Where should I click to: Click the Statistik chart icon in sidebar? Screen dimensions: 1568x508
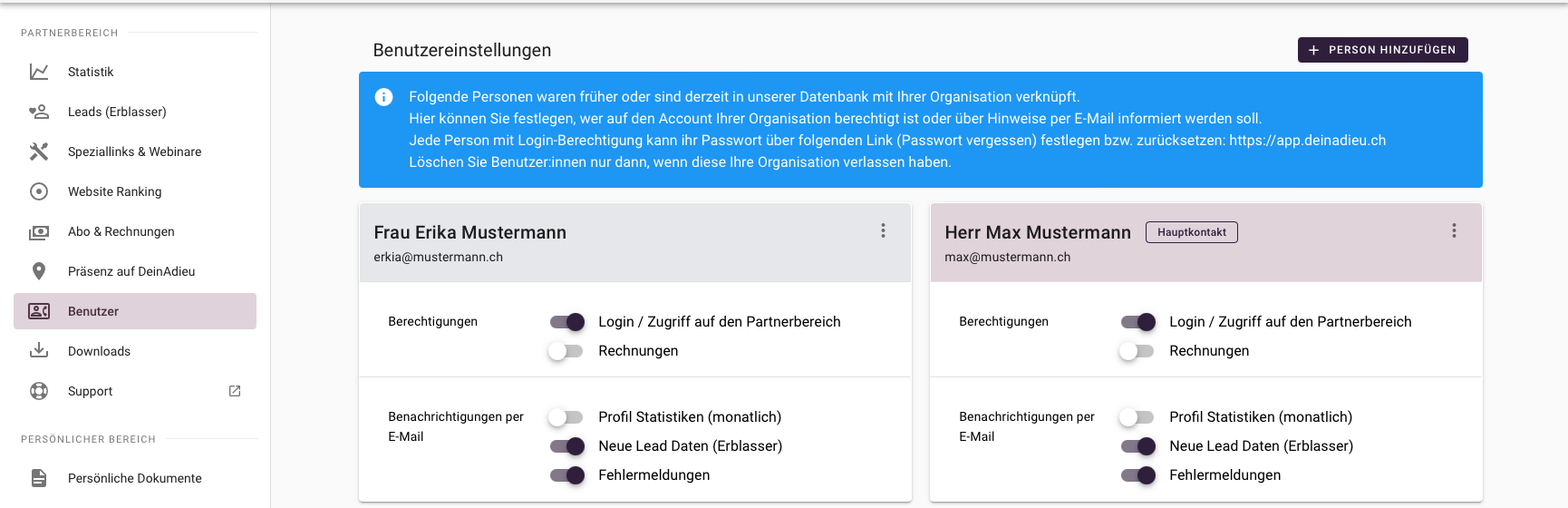coord(39,72)
